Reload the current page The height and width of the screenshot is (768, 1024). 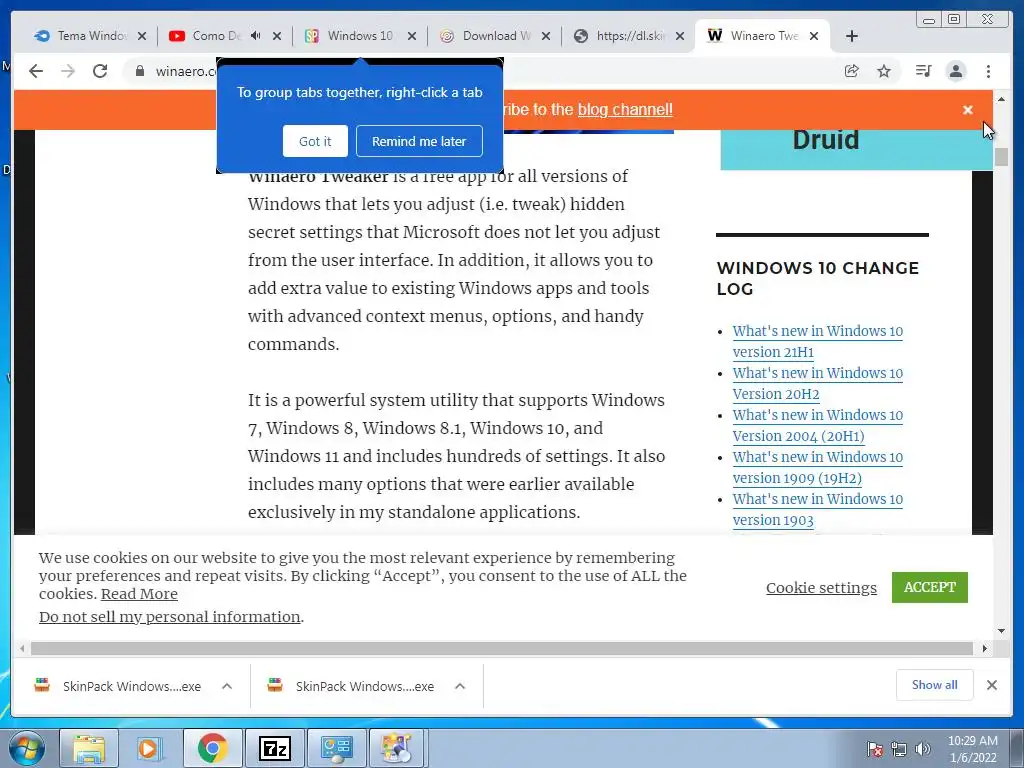[100, 71]
